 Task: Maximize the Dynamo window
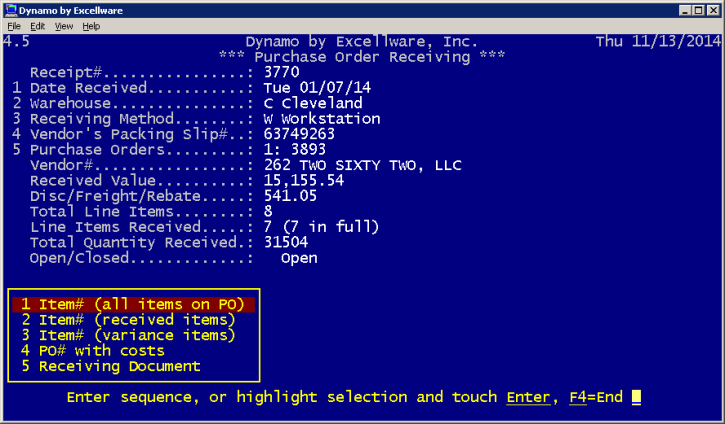point(699,10)
